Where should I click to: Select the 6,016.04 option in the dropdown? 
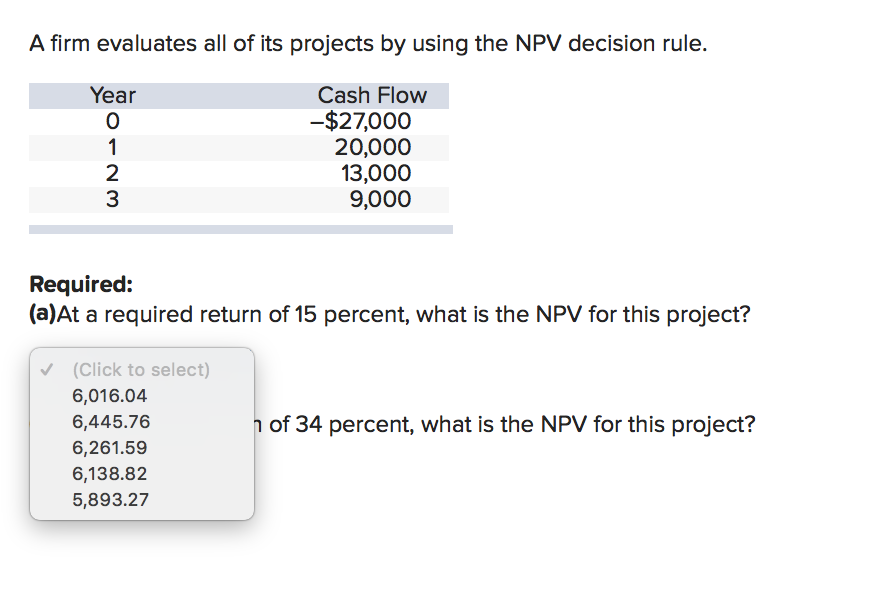coord(110,396)
